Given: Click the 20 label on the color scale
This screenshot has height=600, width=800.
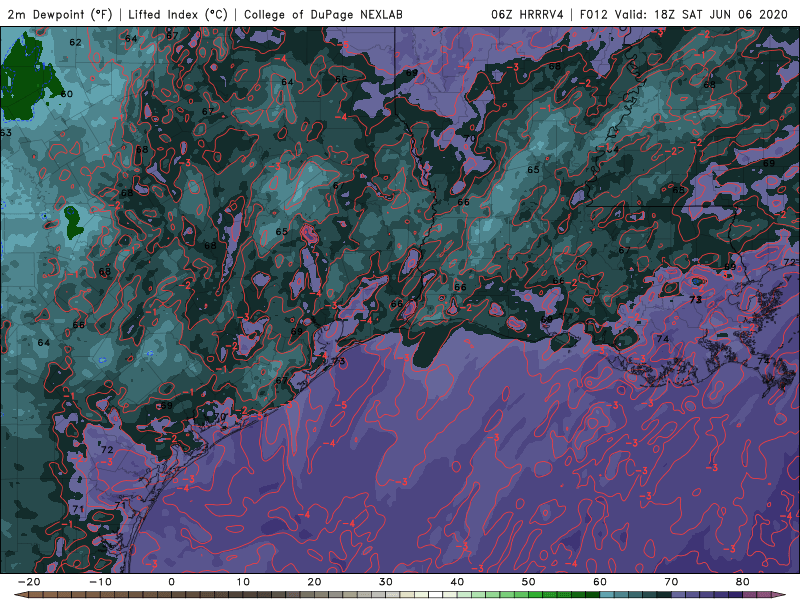Looking at the screenshot, I should 314,582.
